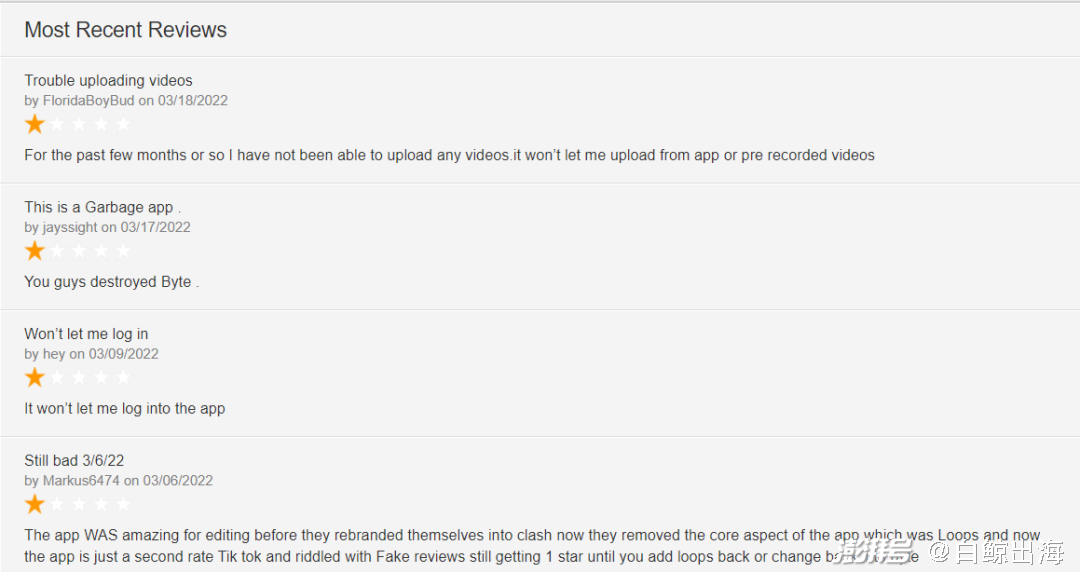Open the 'Trouble uploading videos' review title
1080x572 pixels.
[x=108, y=81]
